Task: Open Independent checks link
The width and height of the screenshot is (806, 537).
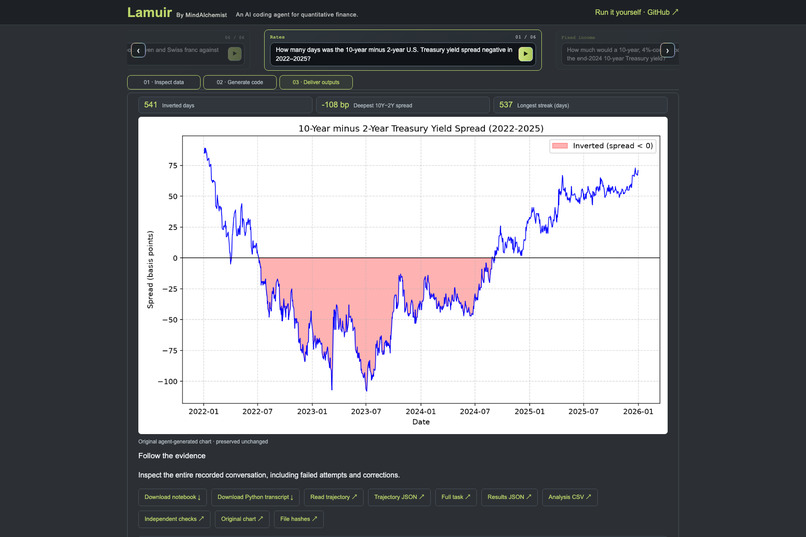Action: tap(174, 519)
